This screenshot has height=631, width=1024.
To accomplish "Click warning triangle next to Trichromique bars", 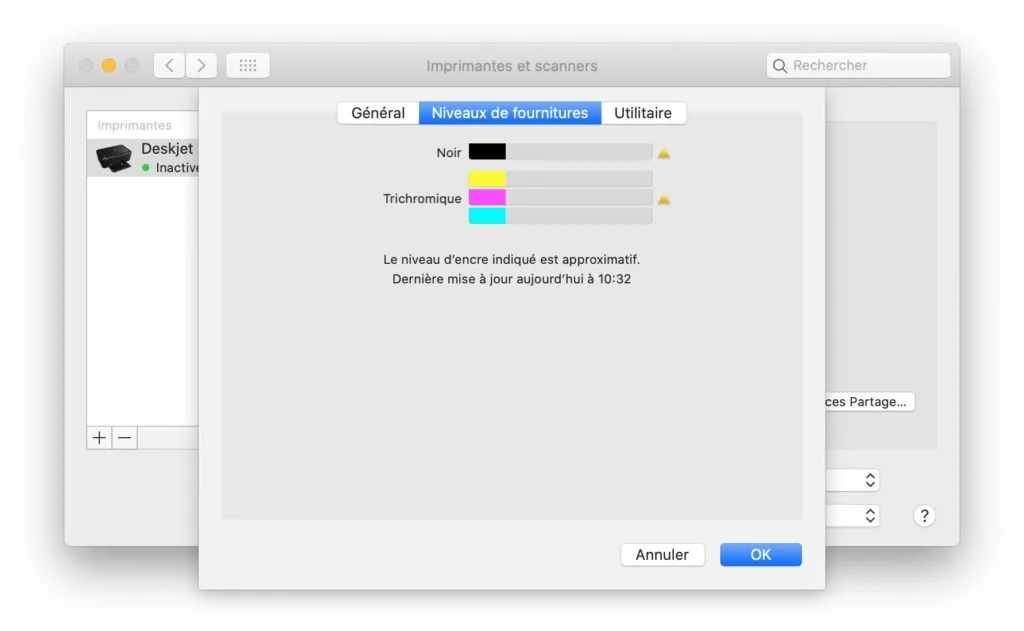I will tap(664, 199).
